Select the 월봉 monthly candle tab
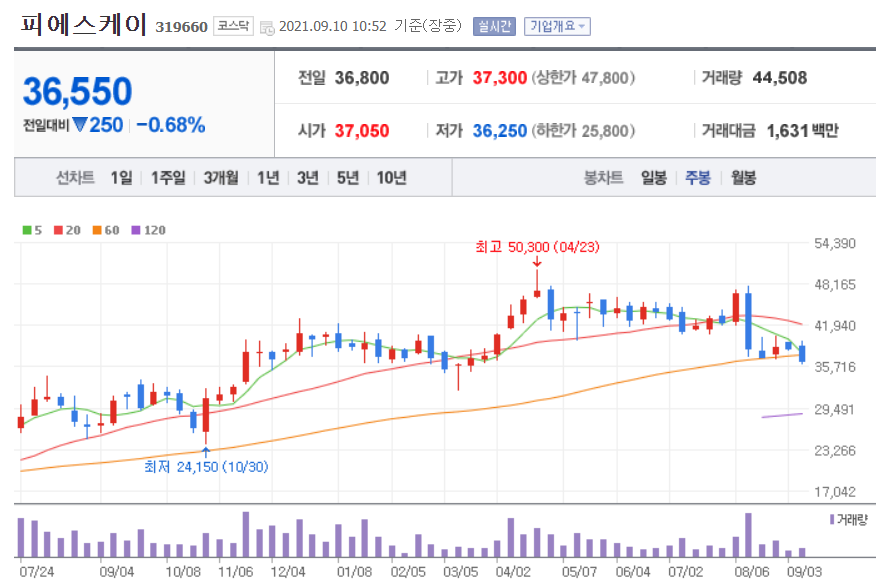This screenshot has height=587, width=876. (x=743, y=177)
